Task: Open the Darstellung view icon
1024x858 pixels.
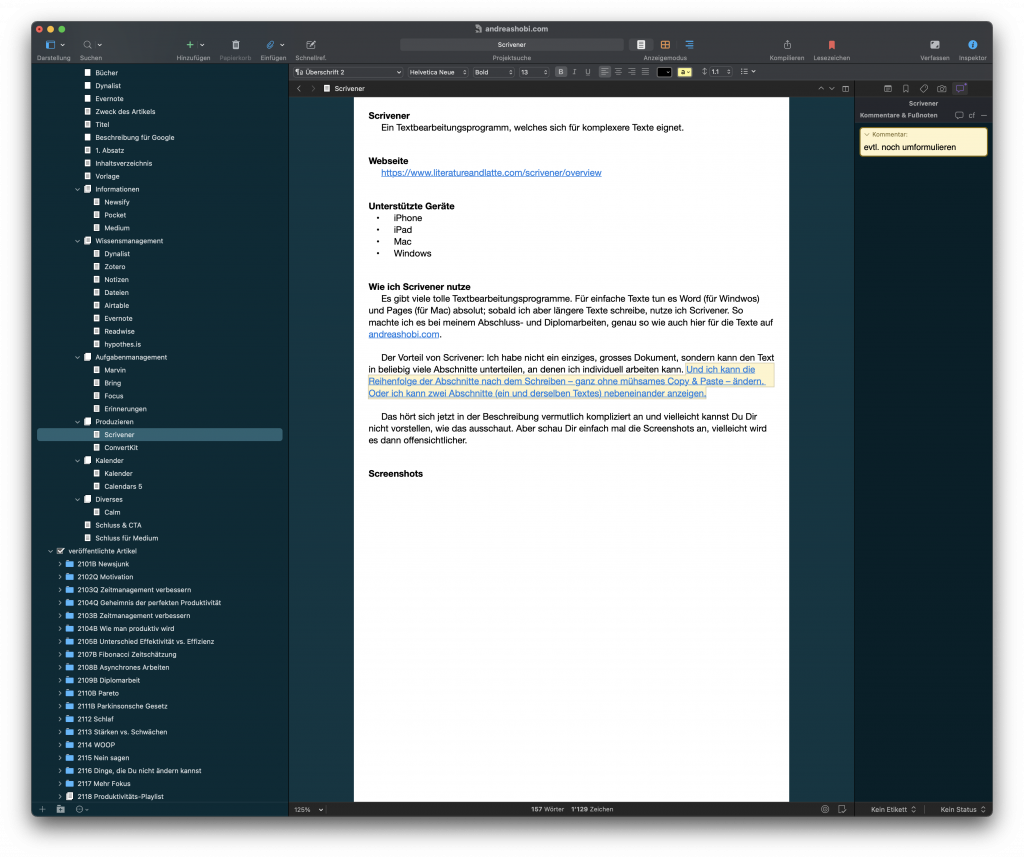Action: coord(50,45)
